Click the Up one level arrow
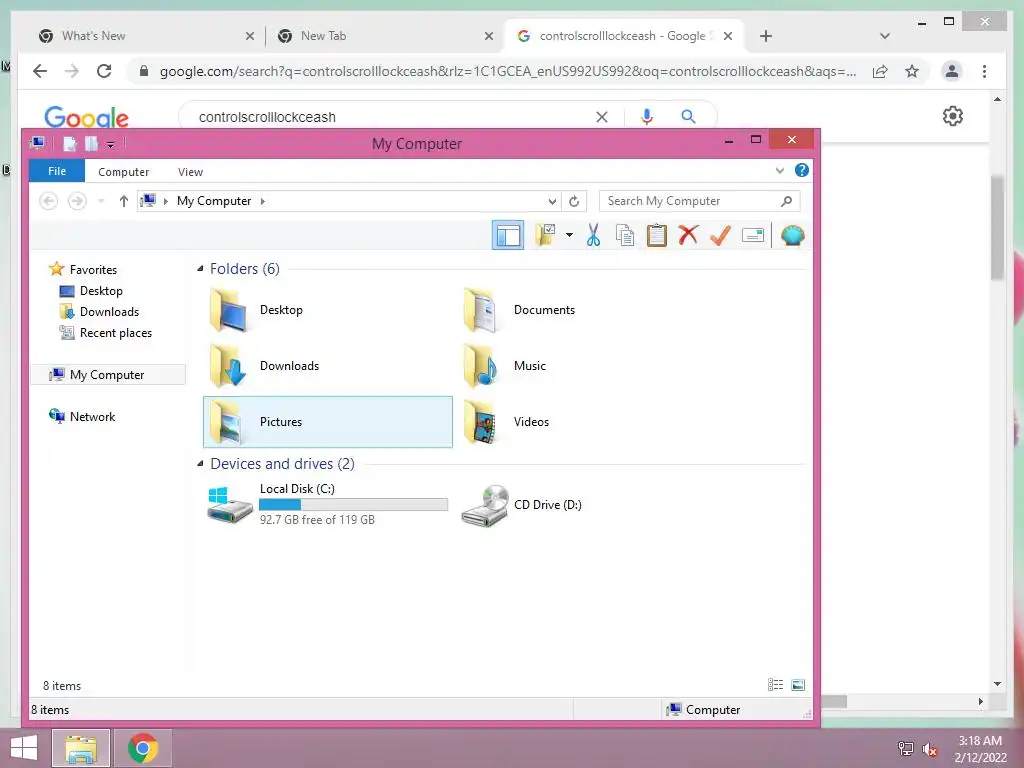Screen dimensions: 1024x768 (x=123, y=200)
